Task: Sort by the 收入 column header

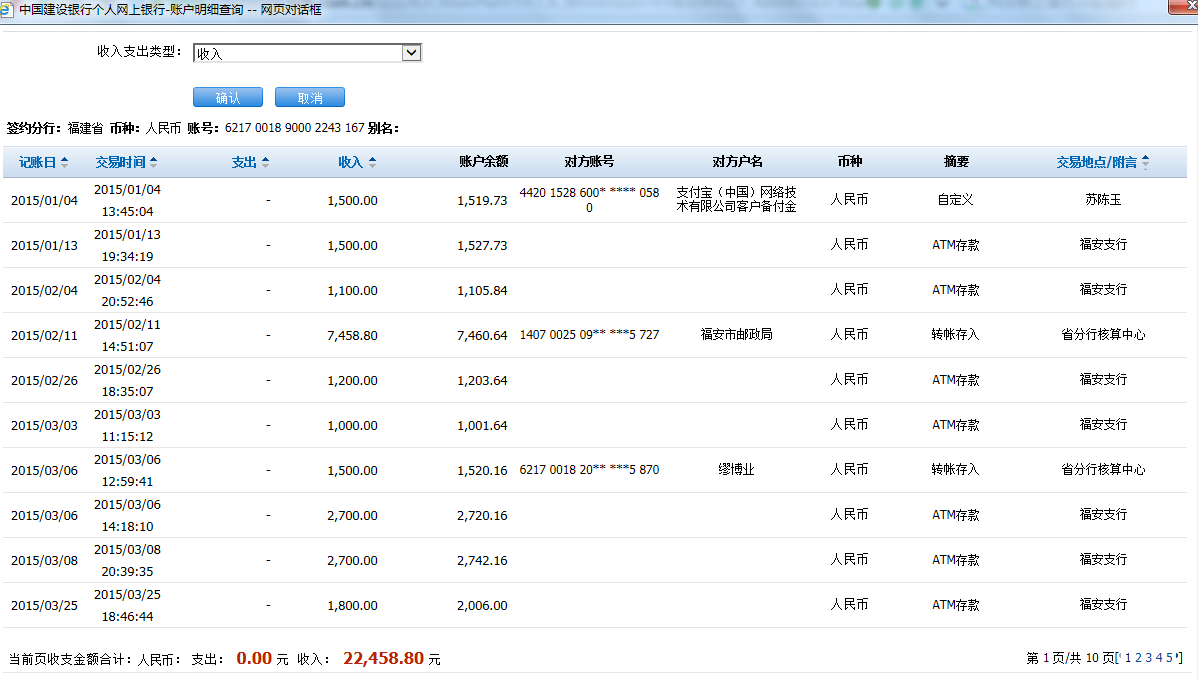Action: pyautogui.click(x=350, y=162)
